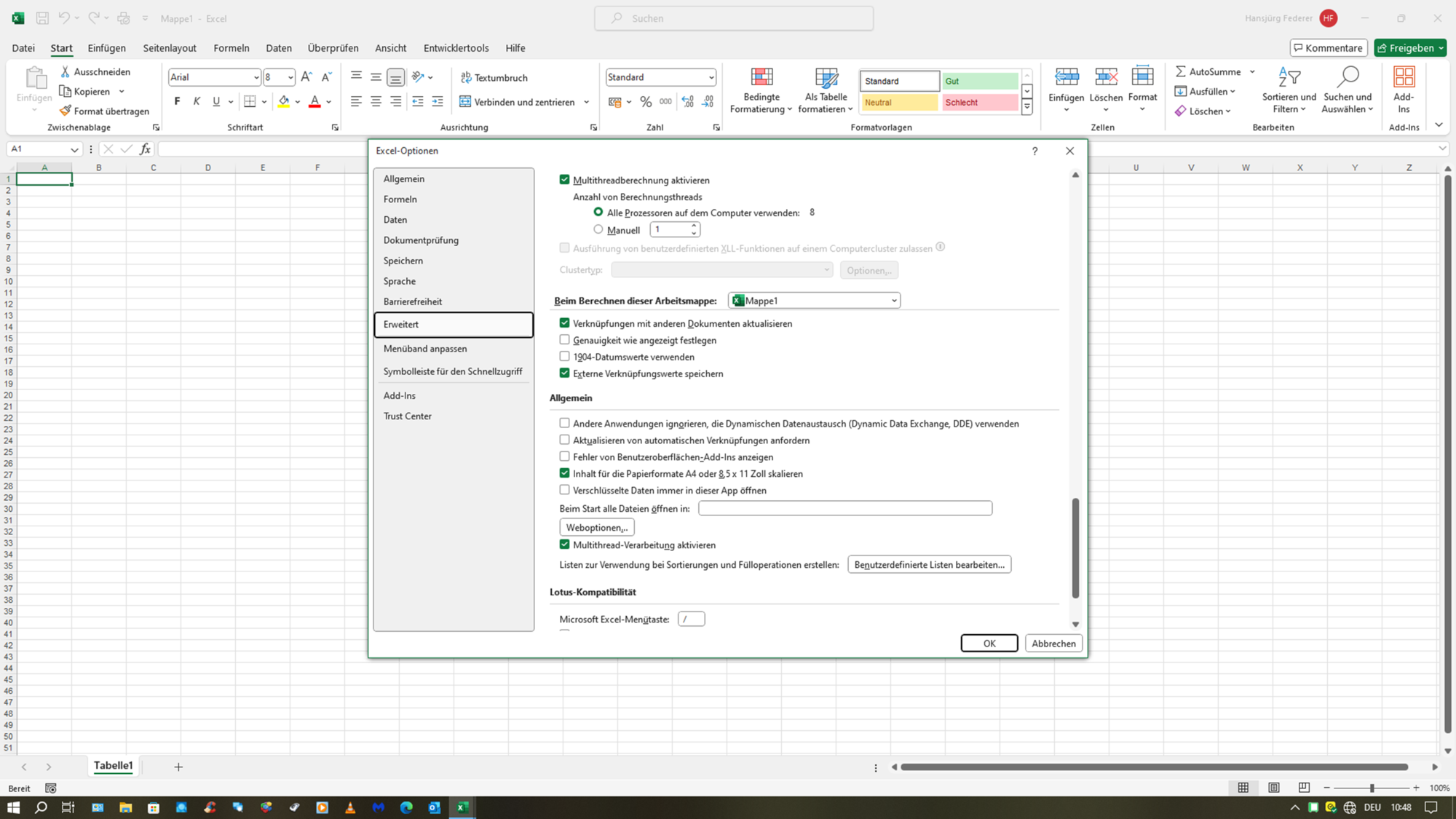Viewport: 1456px width, 819px height.
Task: Check Aktualisieren von automatischen Verknüpfungen anfordern
Action: (x=564, y=440)
